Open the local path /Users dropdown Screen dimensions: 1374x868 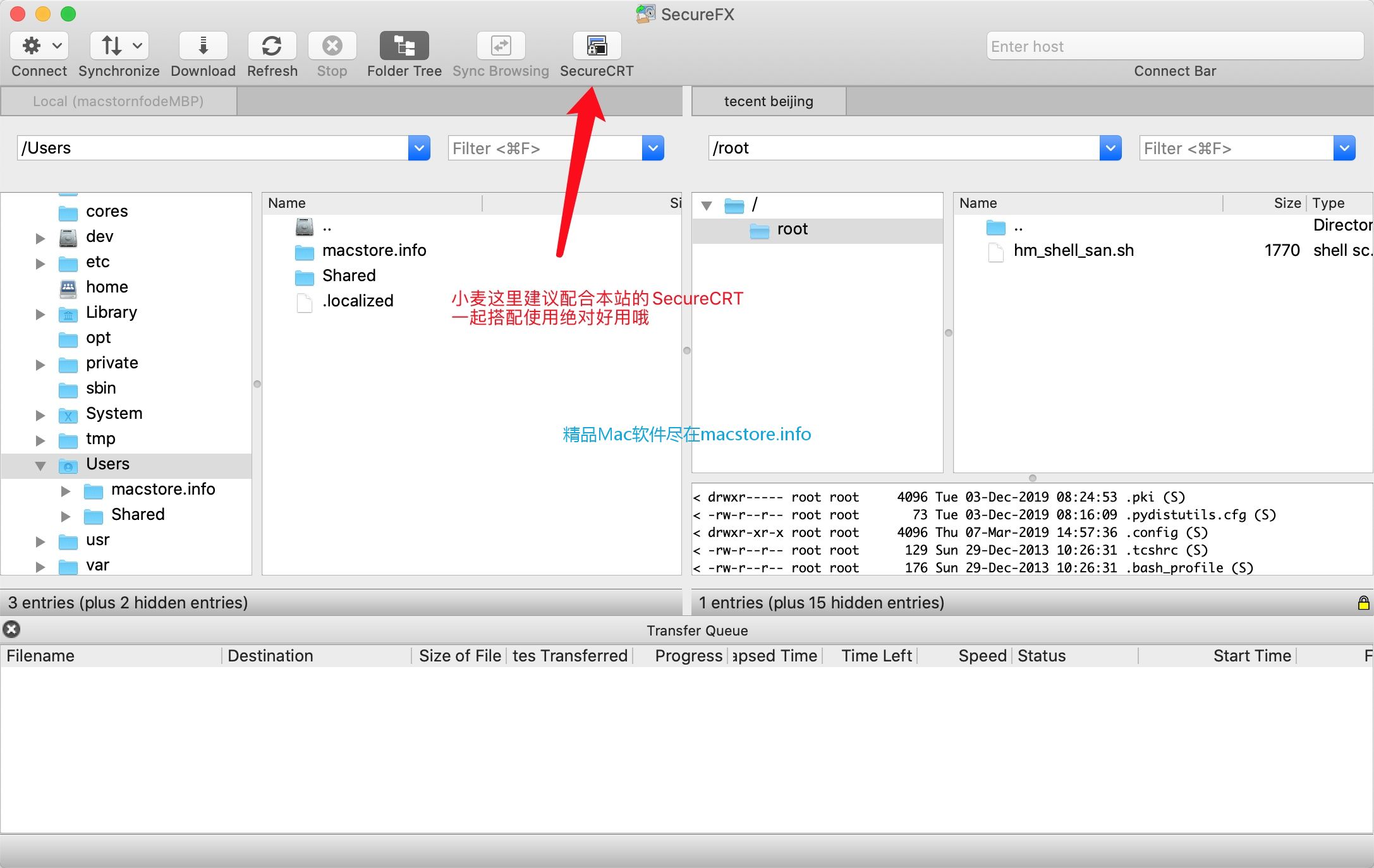click(419, 148)
